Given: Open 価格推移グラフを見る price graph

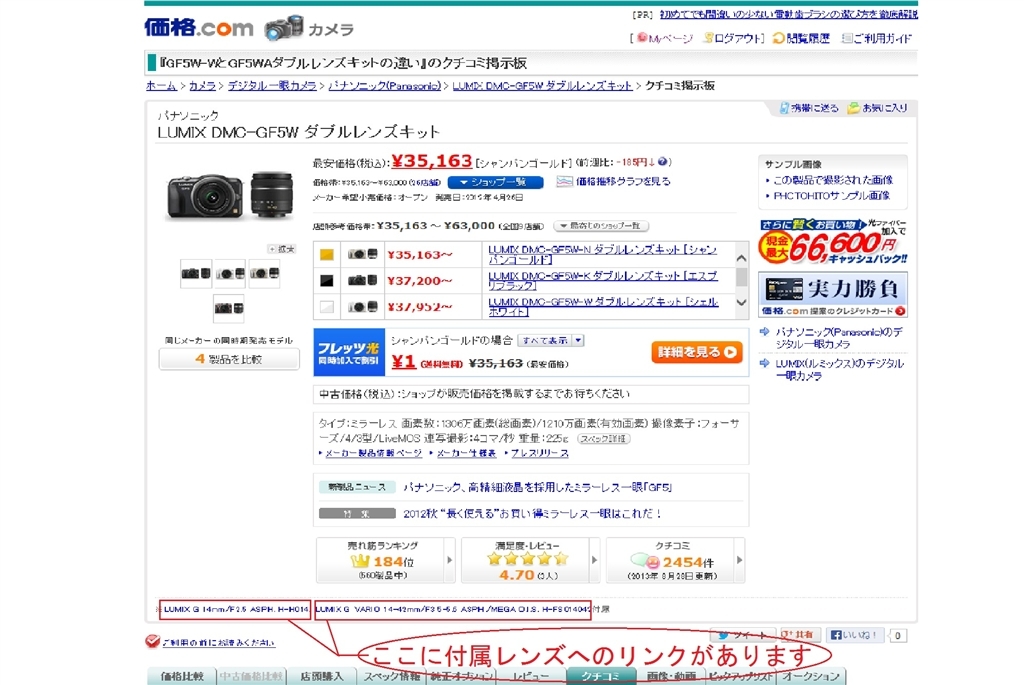Looking at the screenshot, I should coord(613,182).
